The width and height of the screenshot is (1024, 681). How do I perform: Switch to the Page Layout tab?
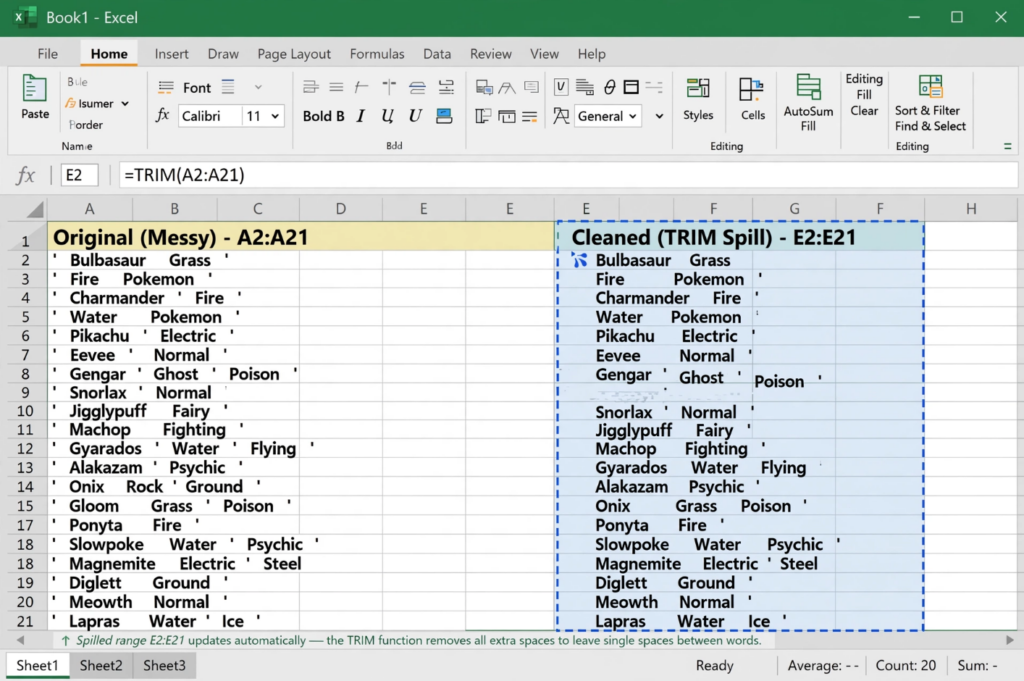pos(294,54)
